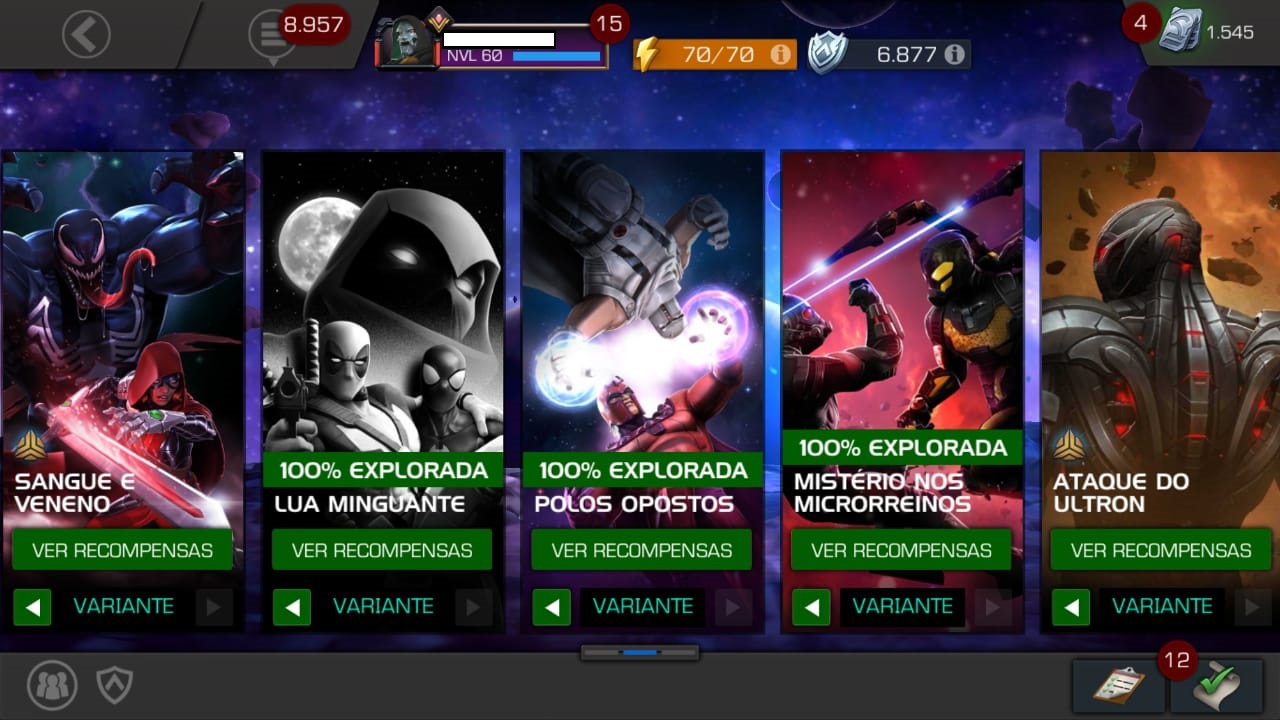Select previous variant for Sangue e Veneno
The image size is (1280, 720).
click(32, 607)
